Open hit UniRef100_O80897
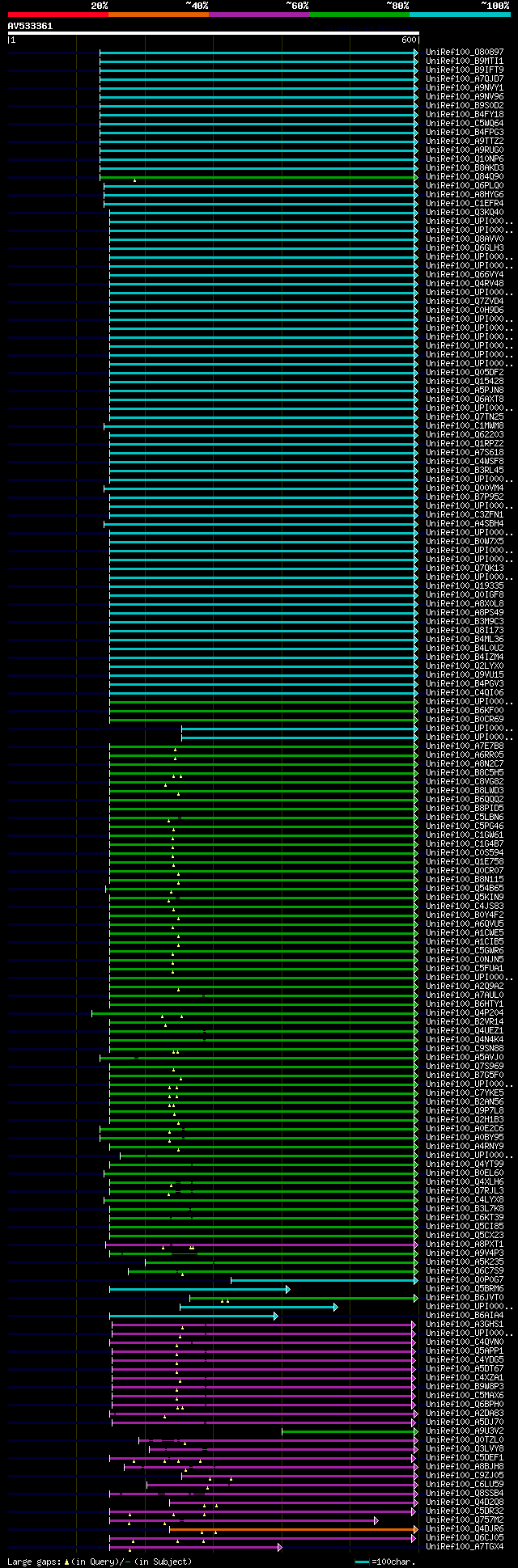Viewport: 518px width, 1568px height. pos(465,53)
